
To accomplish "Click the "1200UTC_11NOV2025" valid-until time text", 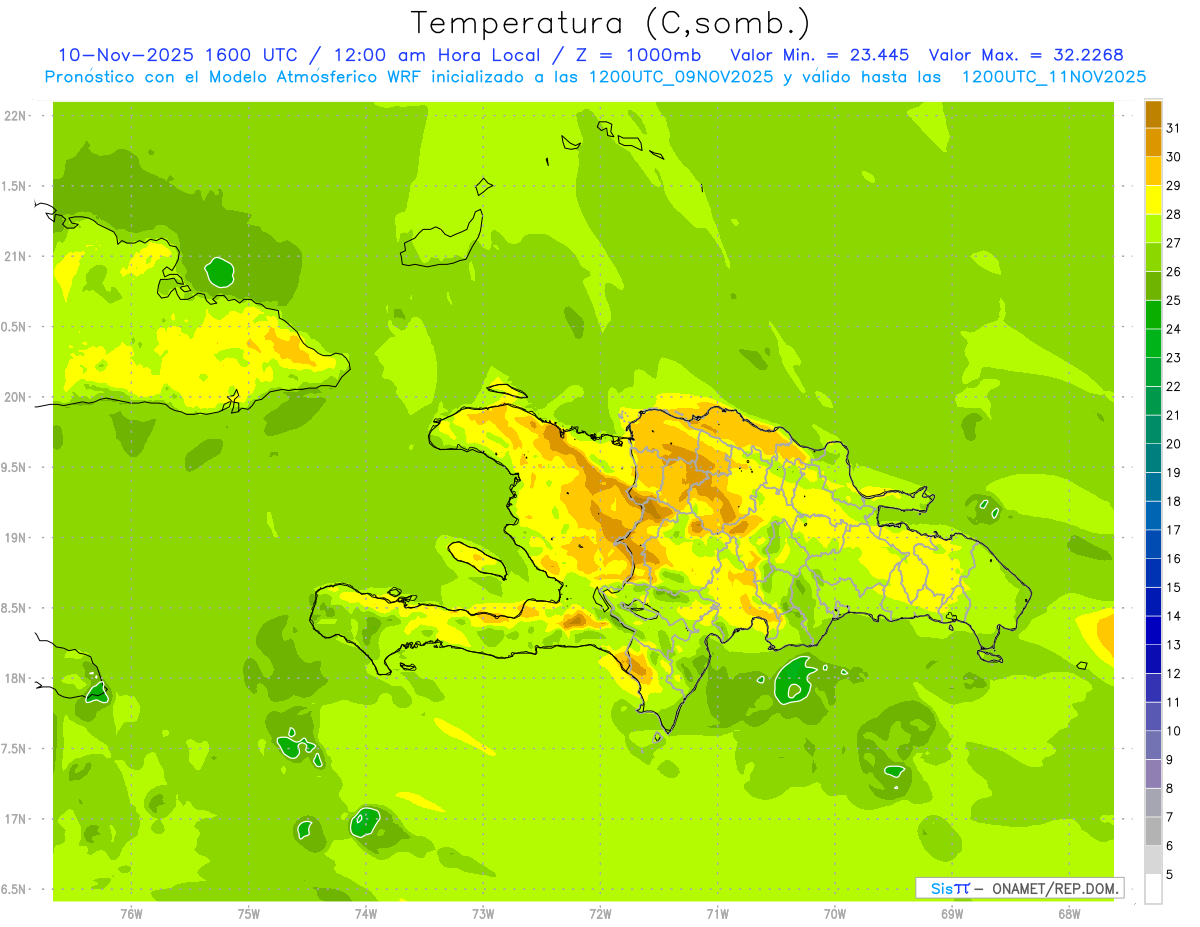I will 1053,76.
